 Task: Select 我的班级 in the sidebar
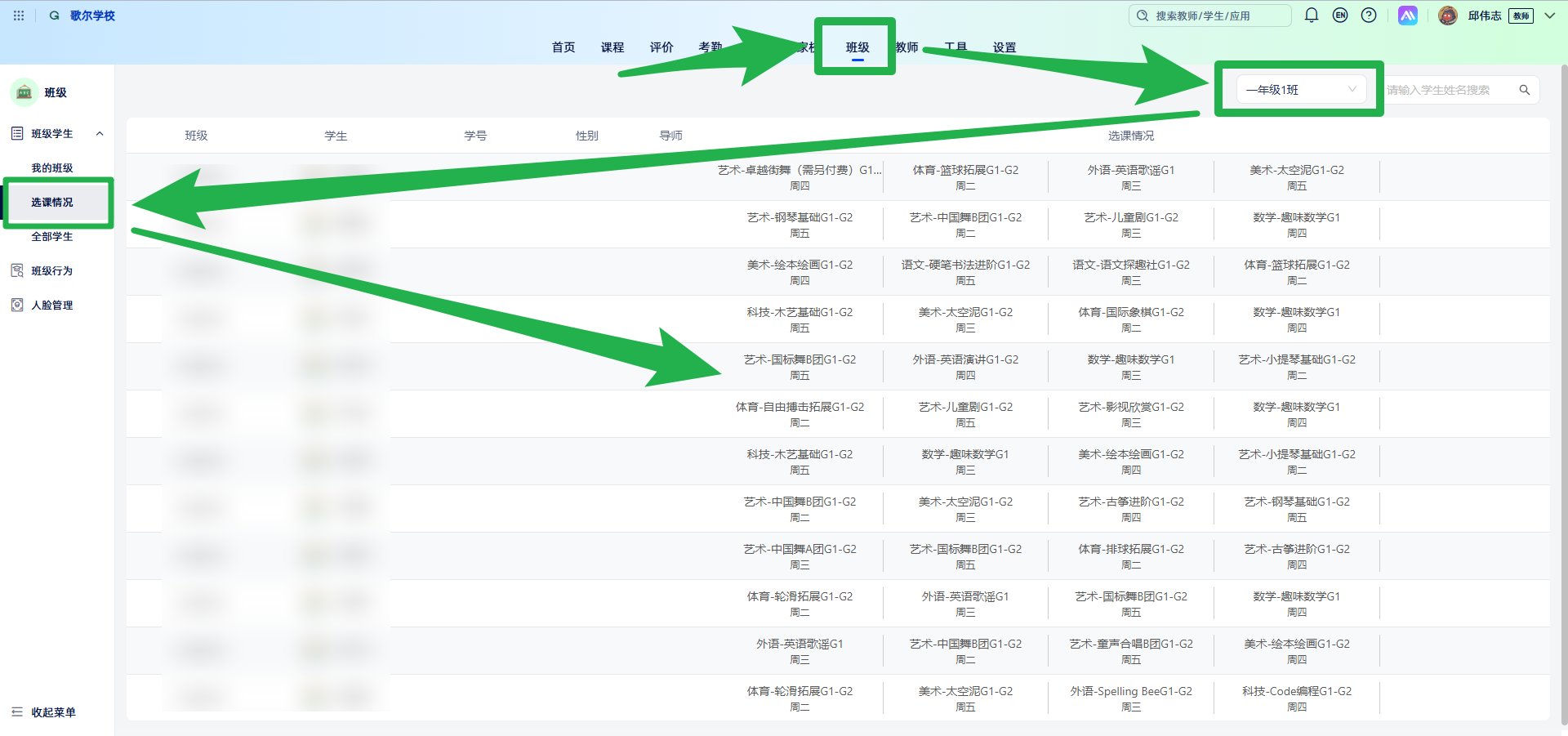point(52,168)
